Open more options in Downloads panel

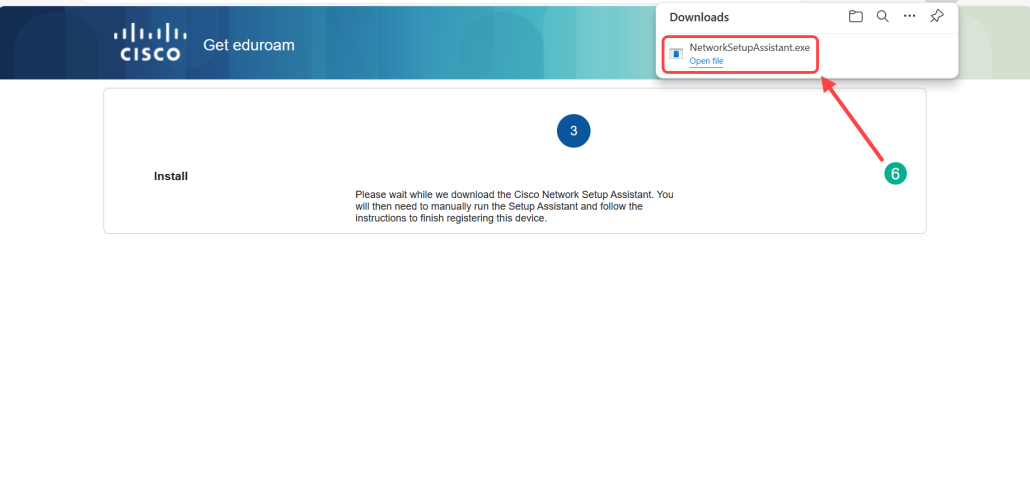[910, 16]
